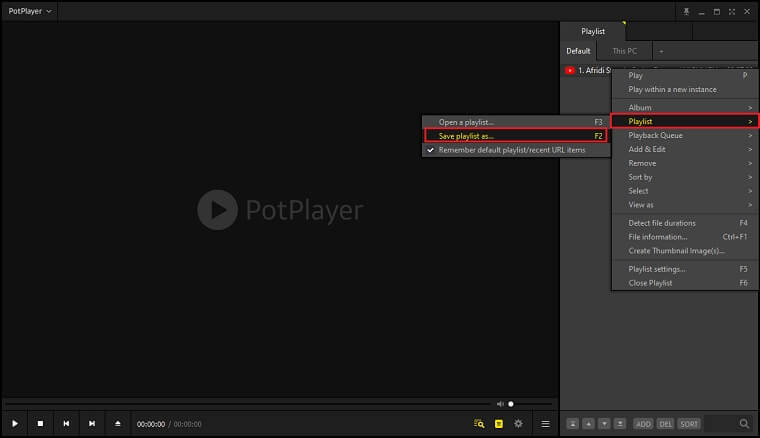Switch the player to fullscreen mode
The width and height of the screenshot is (760, 438).
732,12
